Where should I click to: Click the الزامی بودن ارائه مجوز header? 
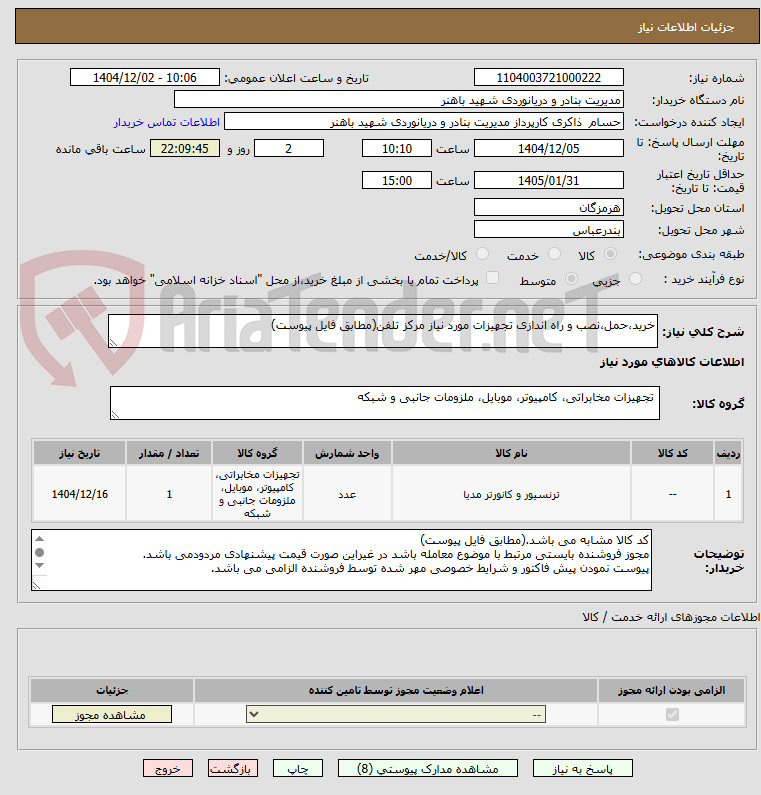[671, 690]
